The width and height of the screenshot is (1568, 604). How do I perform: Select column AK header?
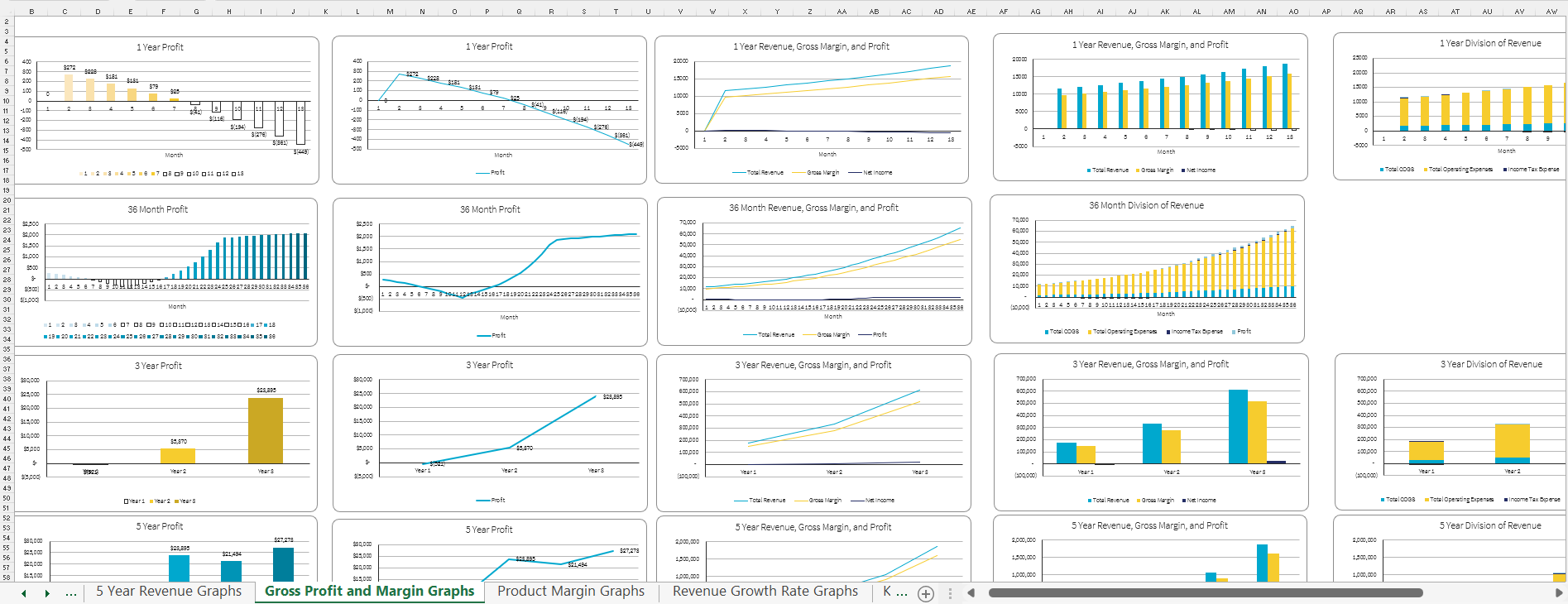pos(1165,12)
